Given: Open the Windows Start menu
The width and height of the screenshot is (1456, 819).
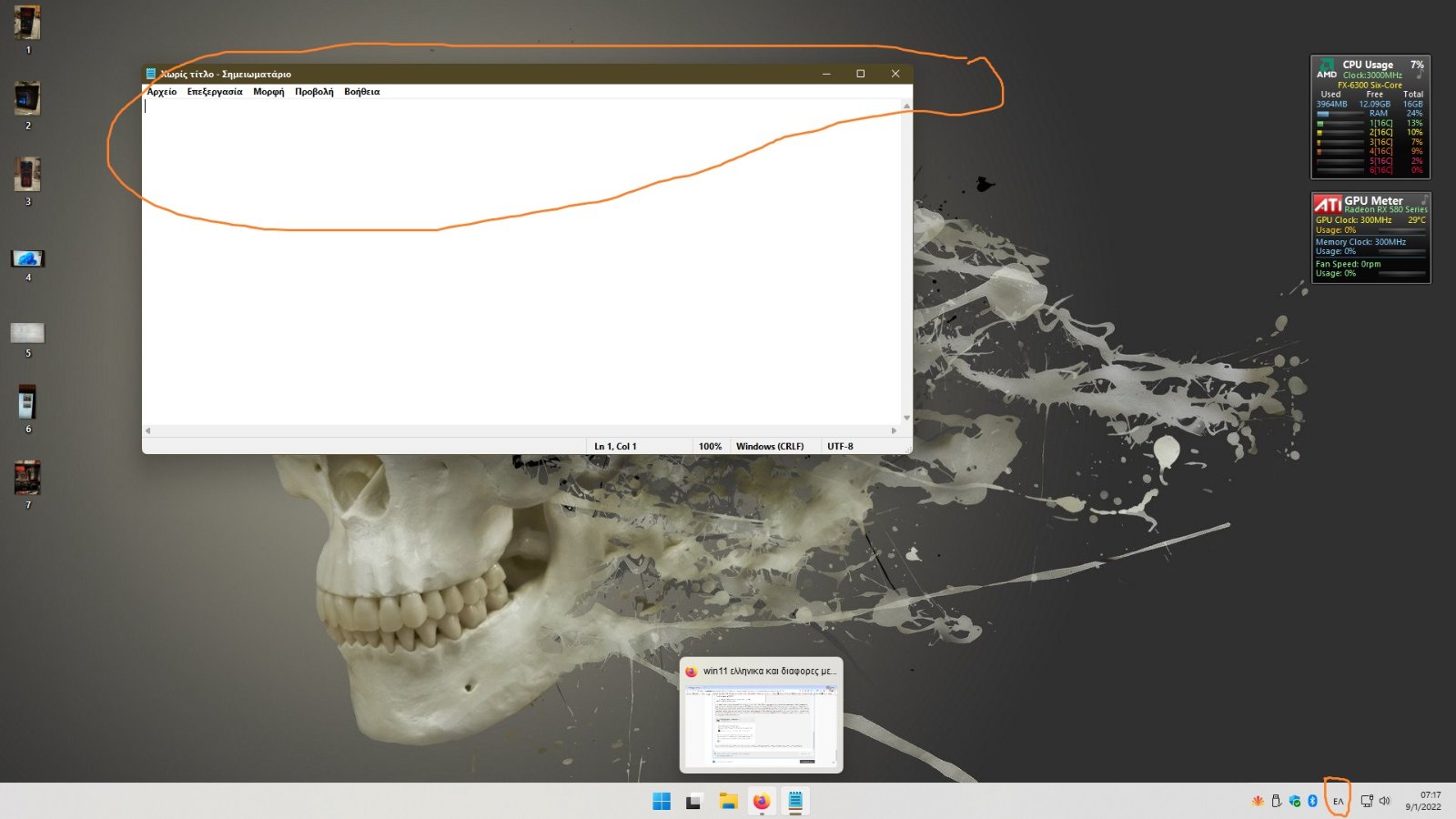Looking at the screenshot, I should coord(662,801).
